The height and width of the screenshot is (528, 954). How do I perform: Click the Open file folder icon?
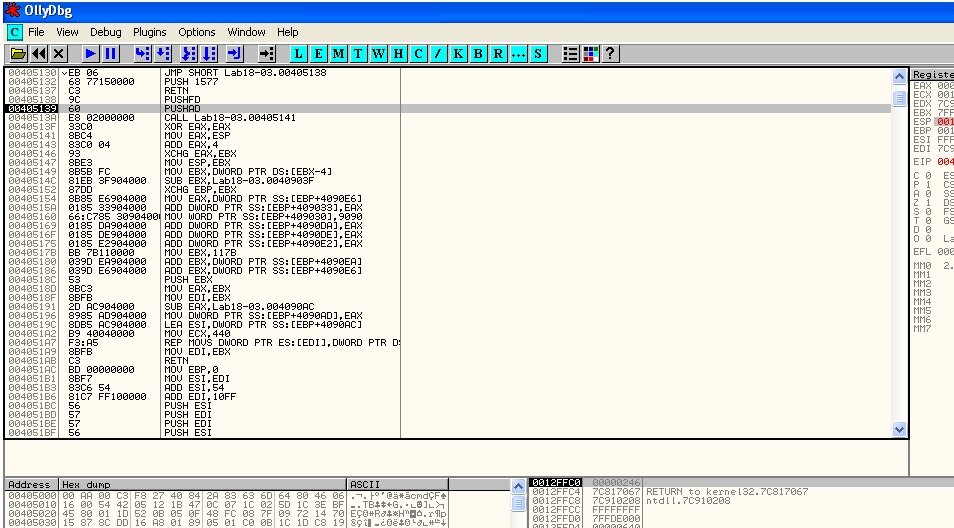pos(18,53)
